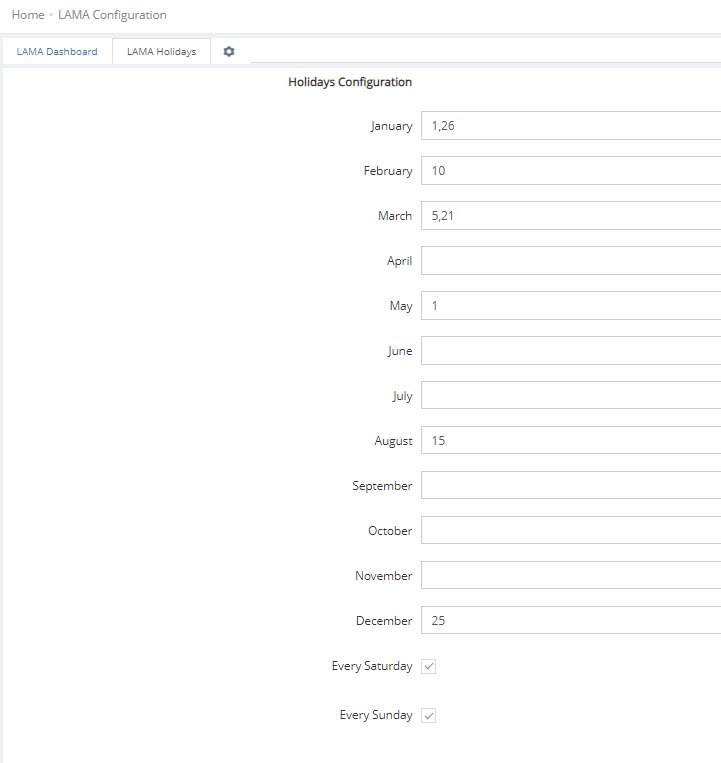Focus the empty June holidays field
Screen dimensions: 721x763
(570, 351)
